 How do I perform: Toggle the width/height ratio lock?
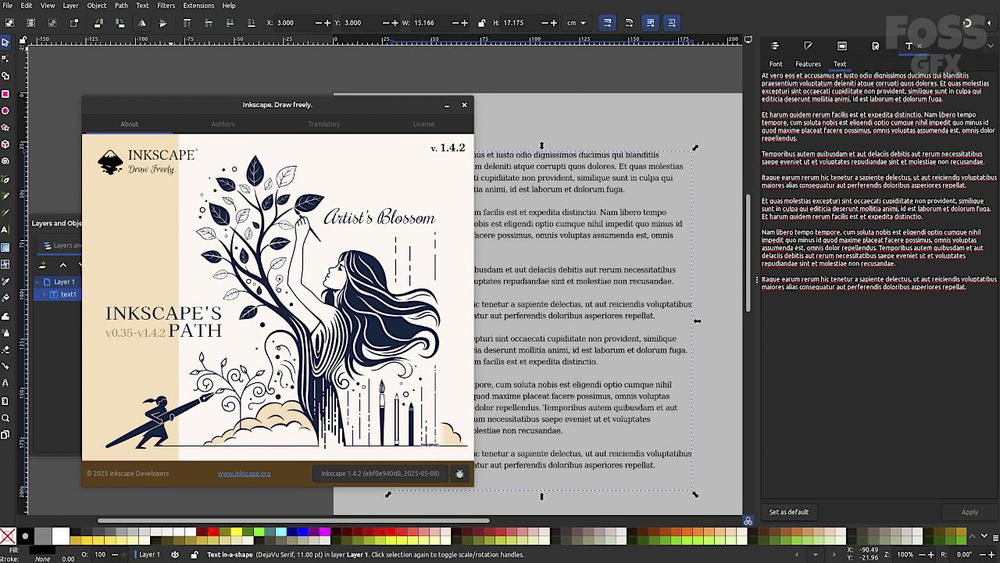(482, 23)
